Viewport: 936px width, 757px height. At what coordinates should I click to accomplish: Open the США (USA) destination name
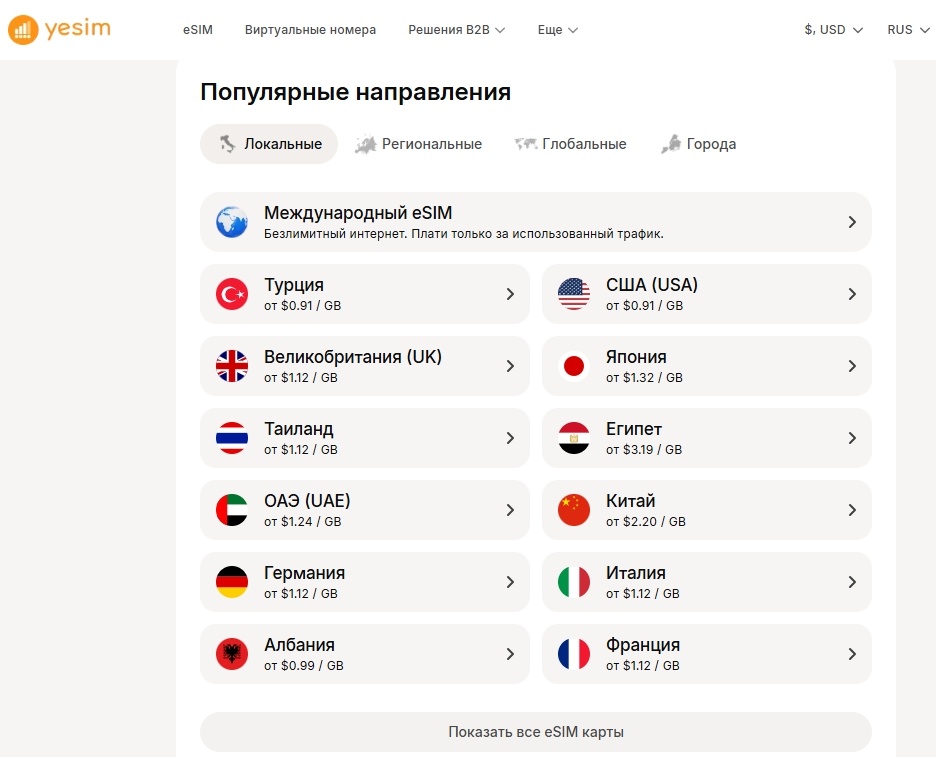pyautogui.click(x=652, y=285)
